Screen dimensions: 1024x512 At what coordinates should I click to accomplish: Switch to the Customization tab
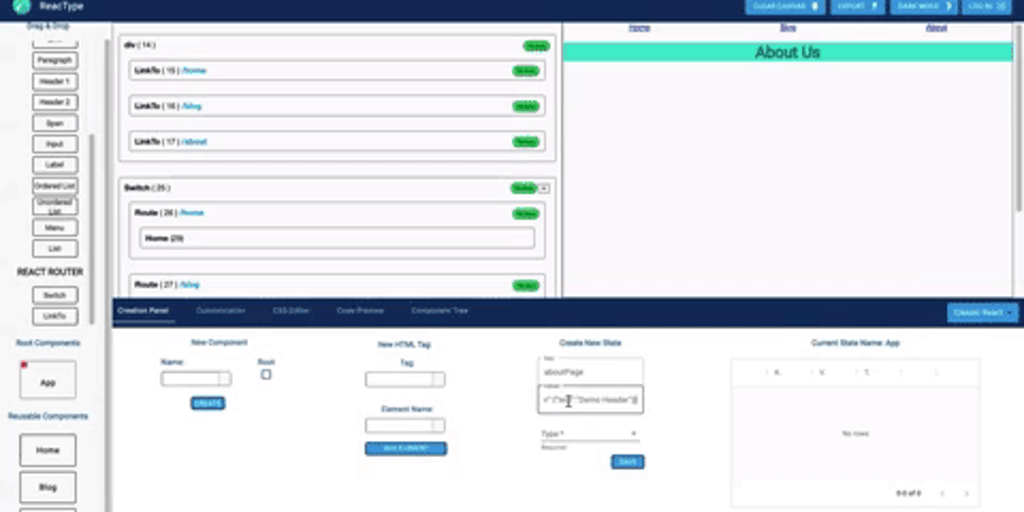[x=221, y=311]
